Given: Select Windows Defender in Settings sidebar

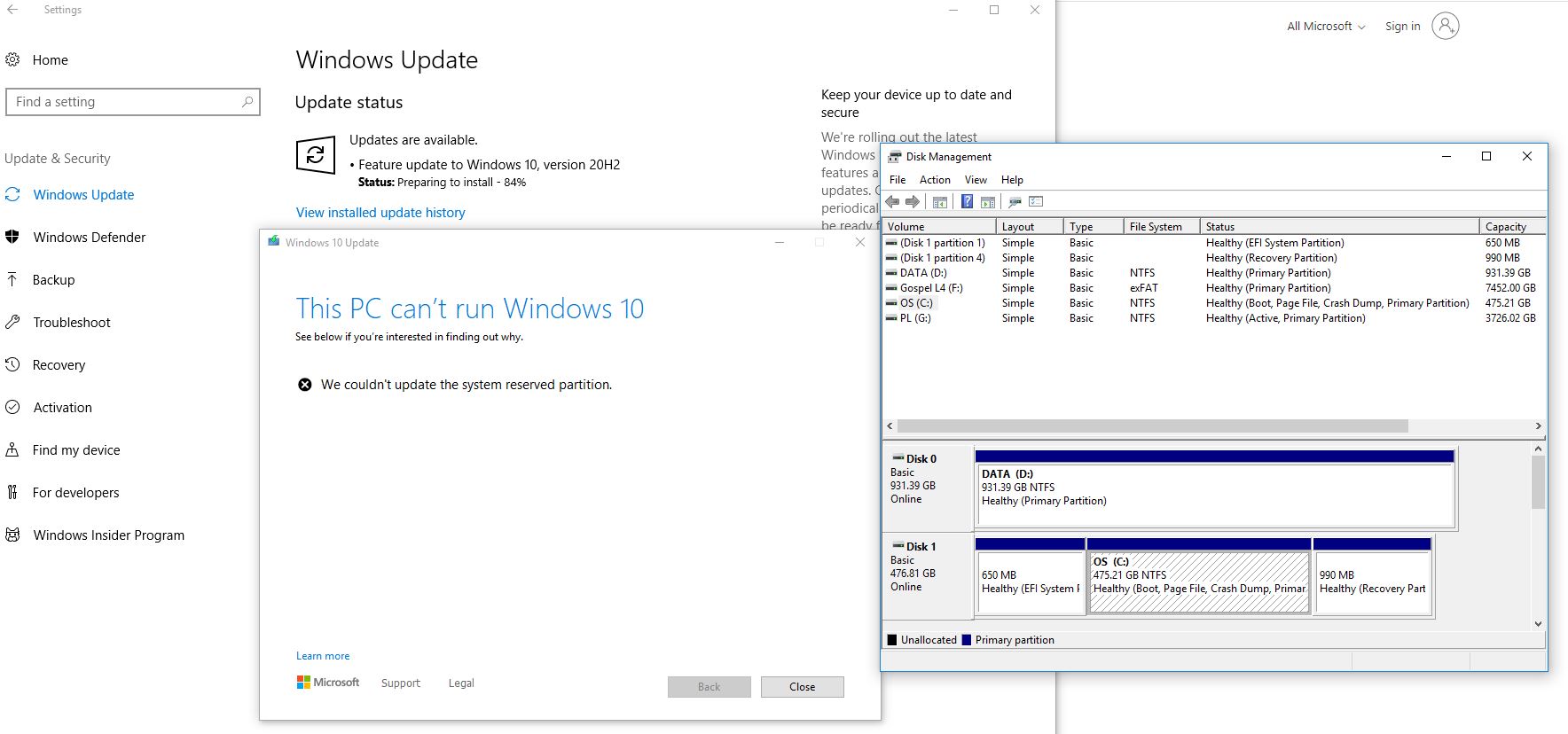Looking at the screenshot, I should tap(89, 237).
